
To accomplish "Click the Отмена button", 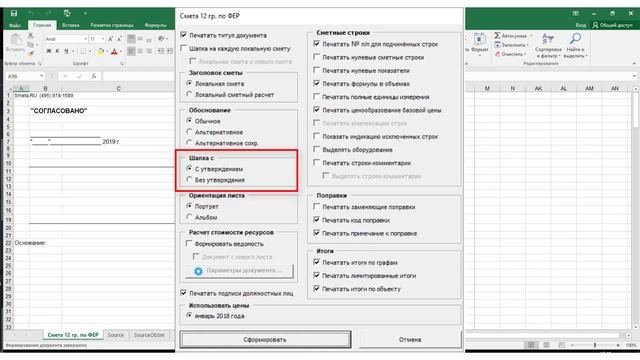I will 410,340.
